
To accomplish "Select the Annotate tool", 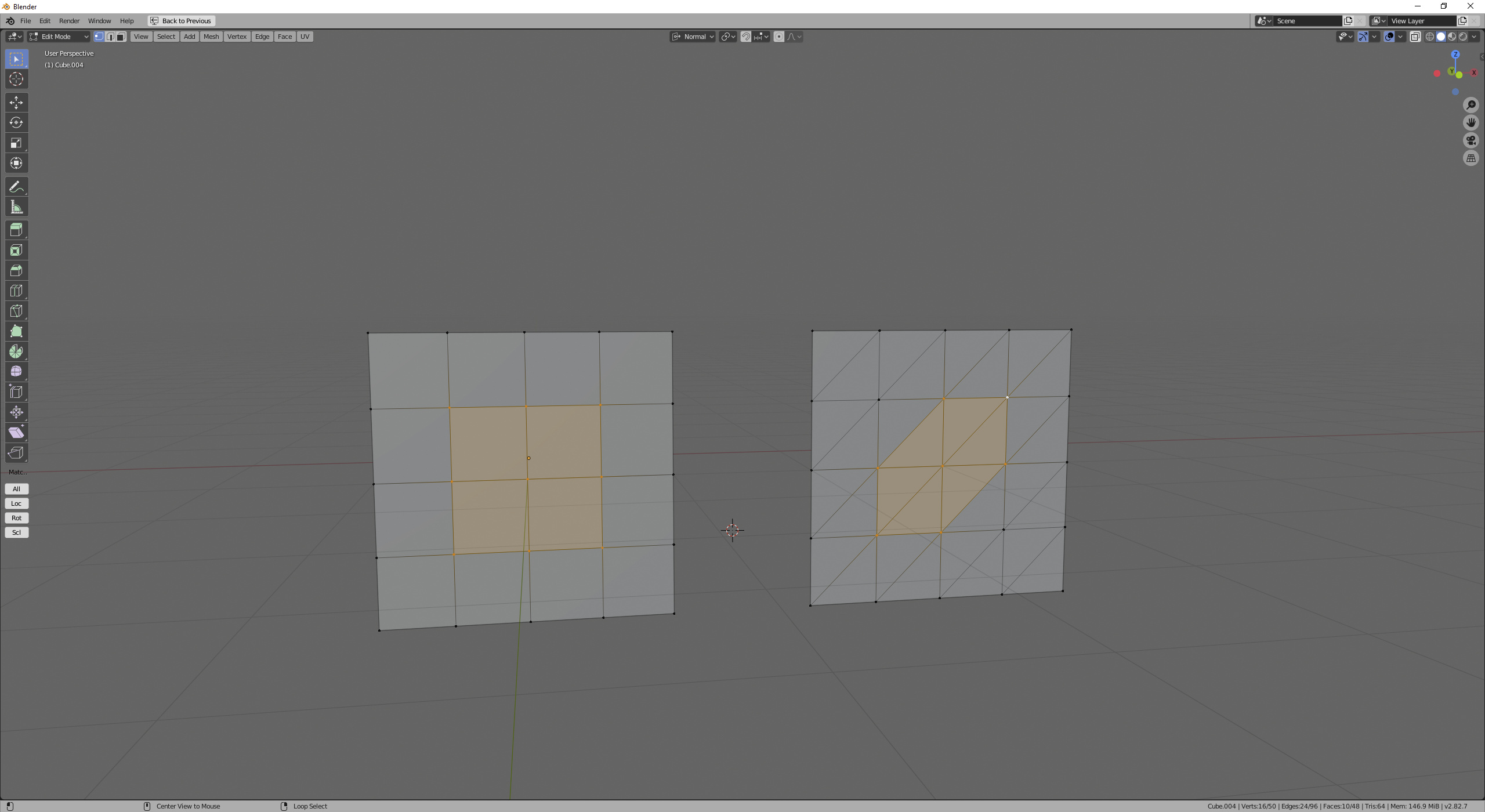I will (16, 186).
